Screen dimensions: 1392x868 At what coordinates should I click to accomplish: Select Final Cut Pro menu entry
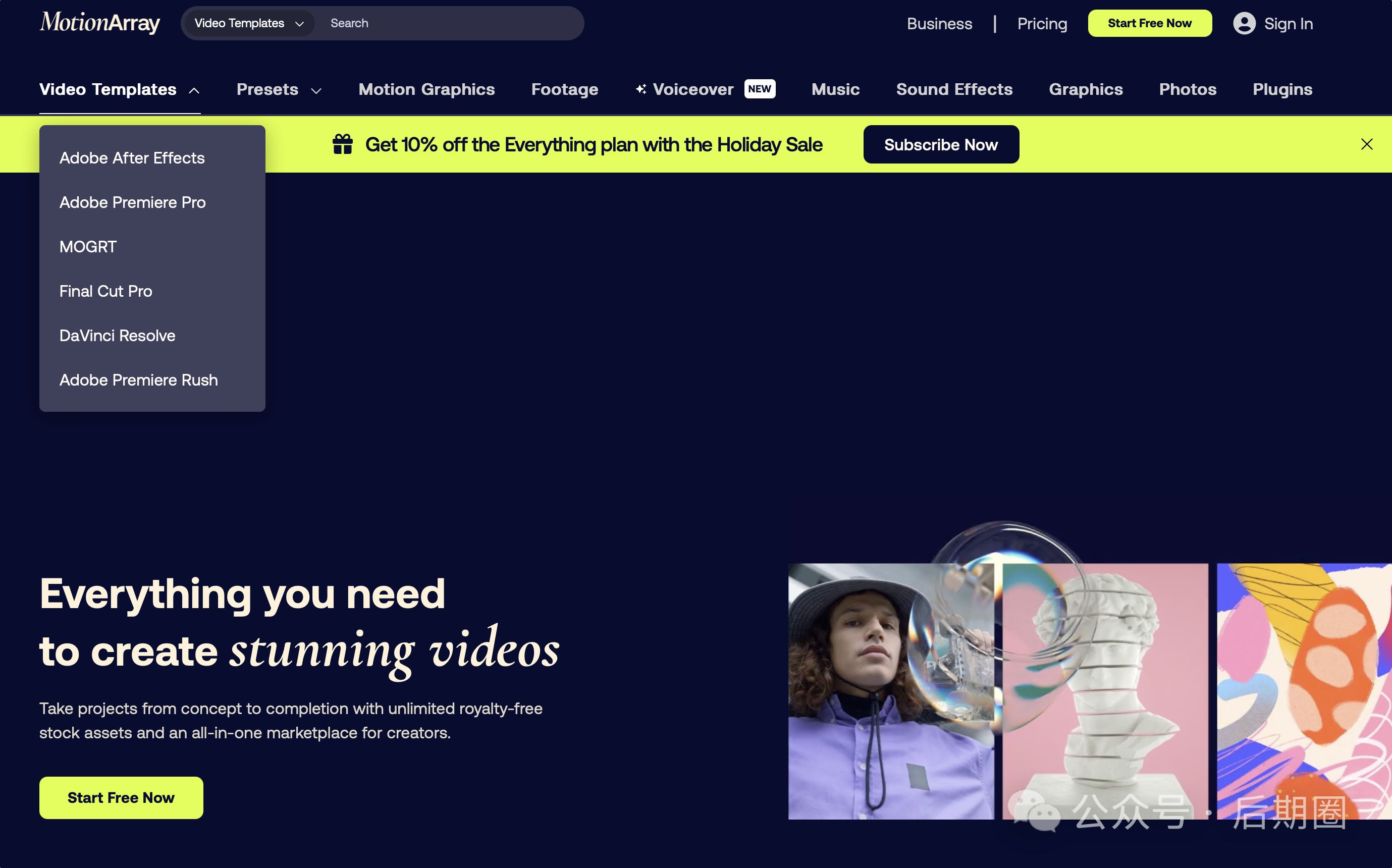click(x=105, y=291)
